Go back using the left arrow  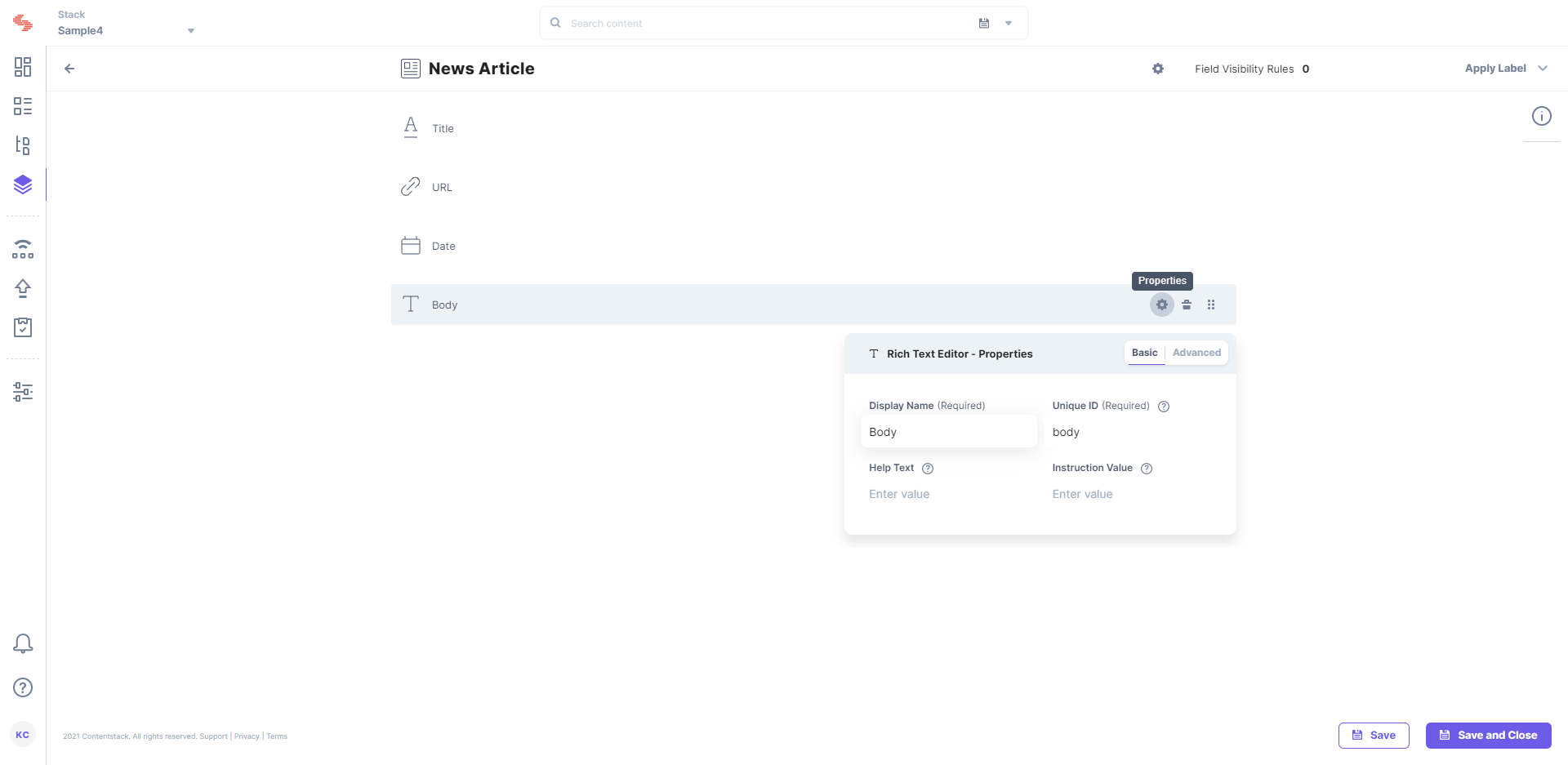(x=69, y=69)
